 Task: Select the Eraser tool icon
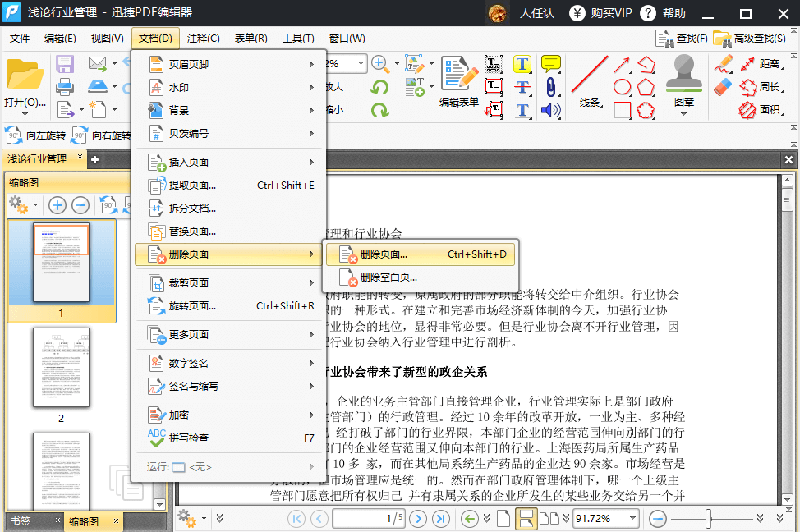[722, 87]
